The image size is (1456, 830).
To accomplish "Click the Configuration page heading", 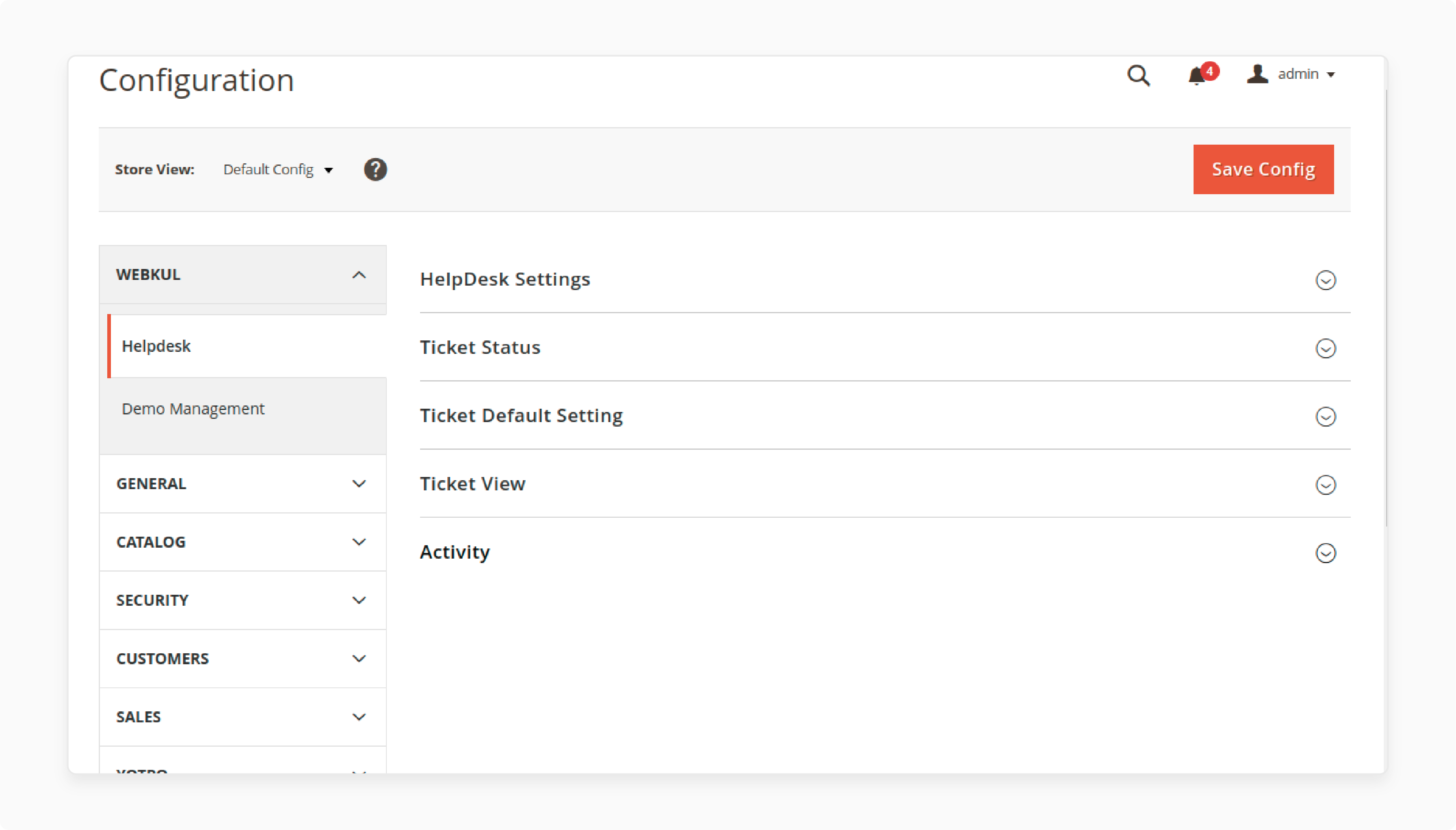I will pyautogui.click(x=197, y=80).
